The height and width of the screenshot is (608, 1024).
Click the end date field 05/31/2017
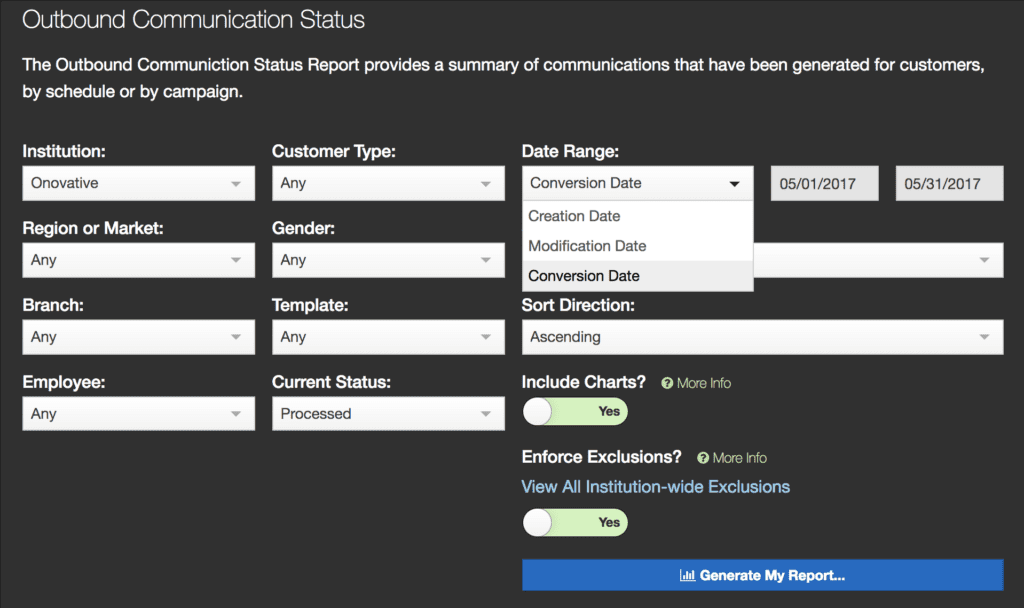coord(949,184)
